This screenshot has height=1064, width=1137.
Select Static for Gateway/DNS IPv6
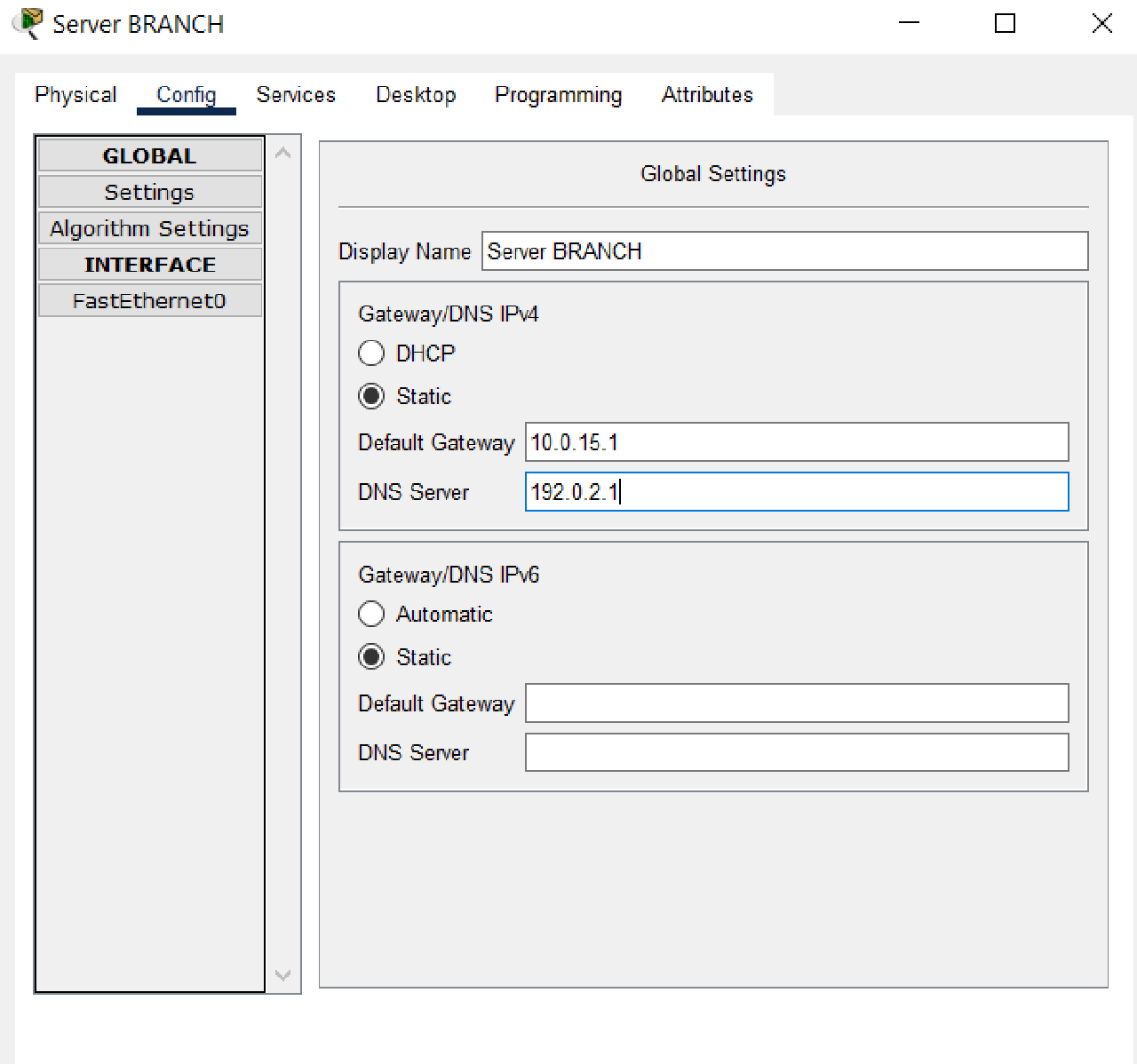click(x=371, y=657)
